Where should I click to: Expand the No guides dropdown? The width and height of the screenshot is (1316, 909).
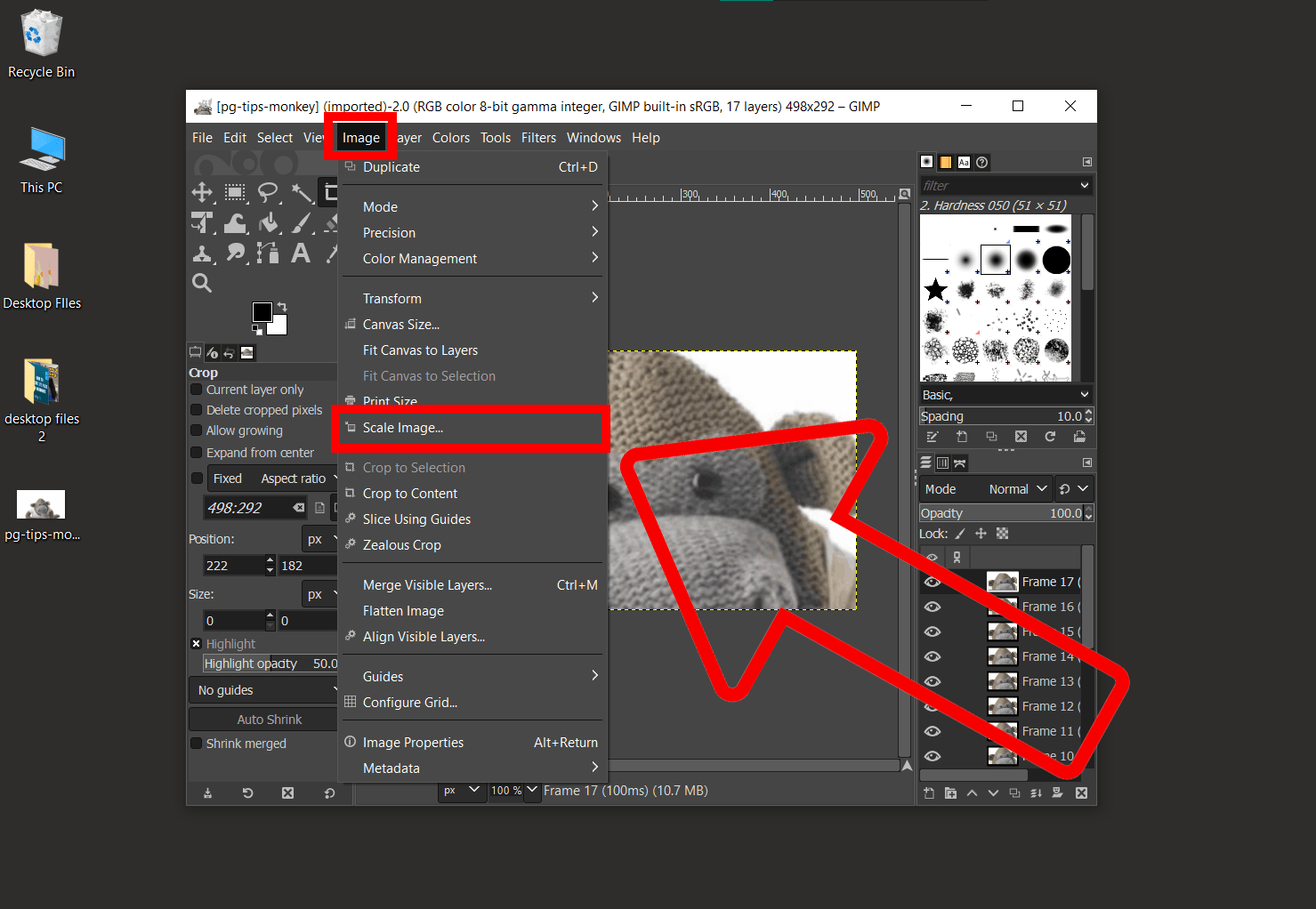coord(262,689)
